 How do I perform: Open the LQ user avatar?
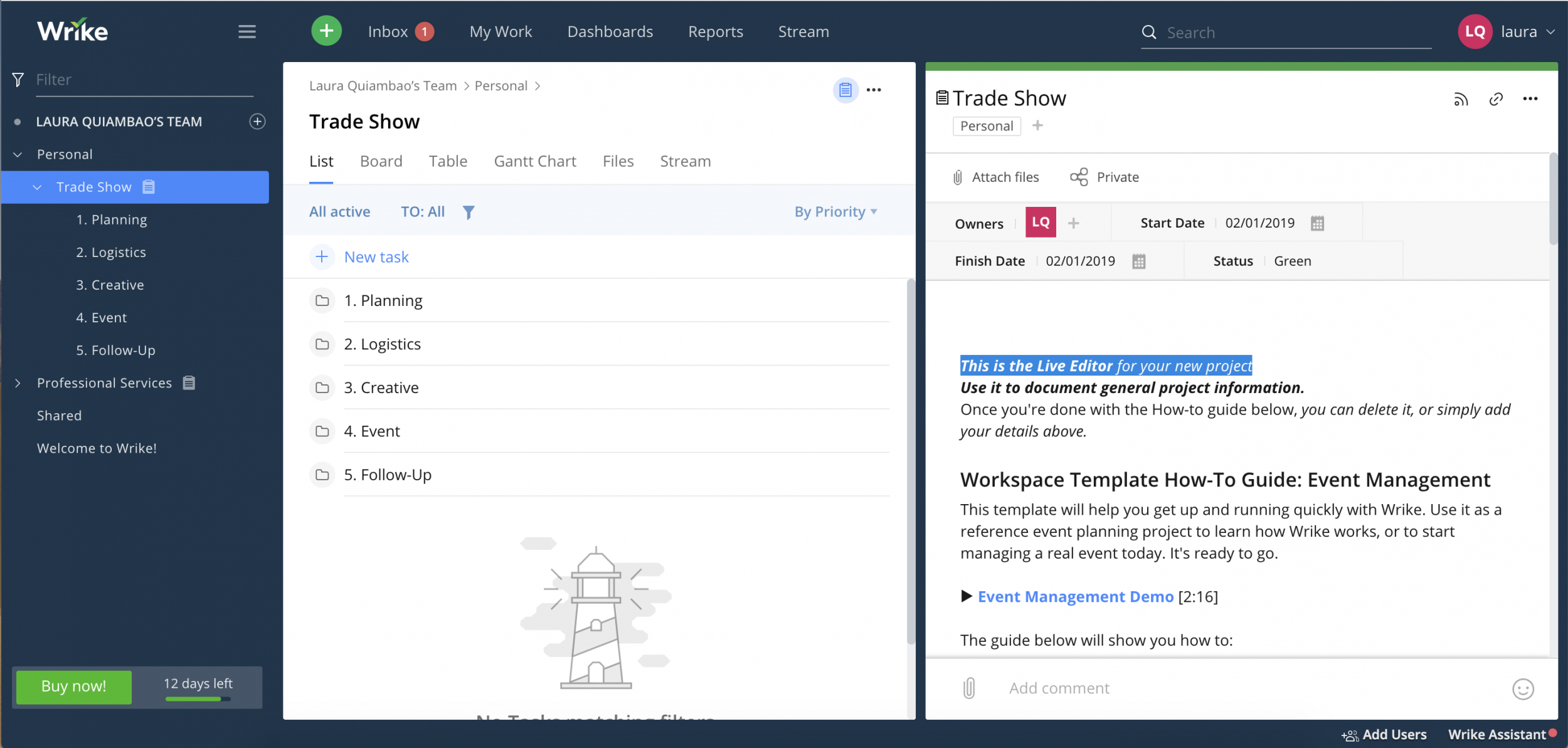(1475, 31)
